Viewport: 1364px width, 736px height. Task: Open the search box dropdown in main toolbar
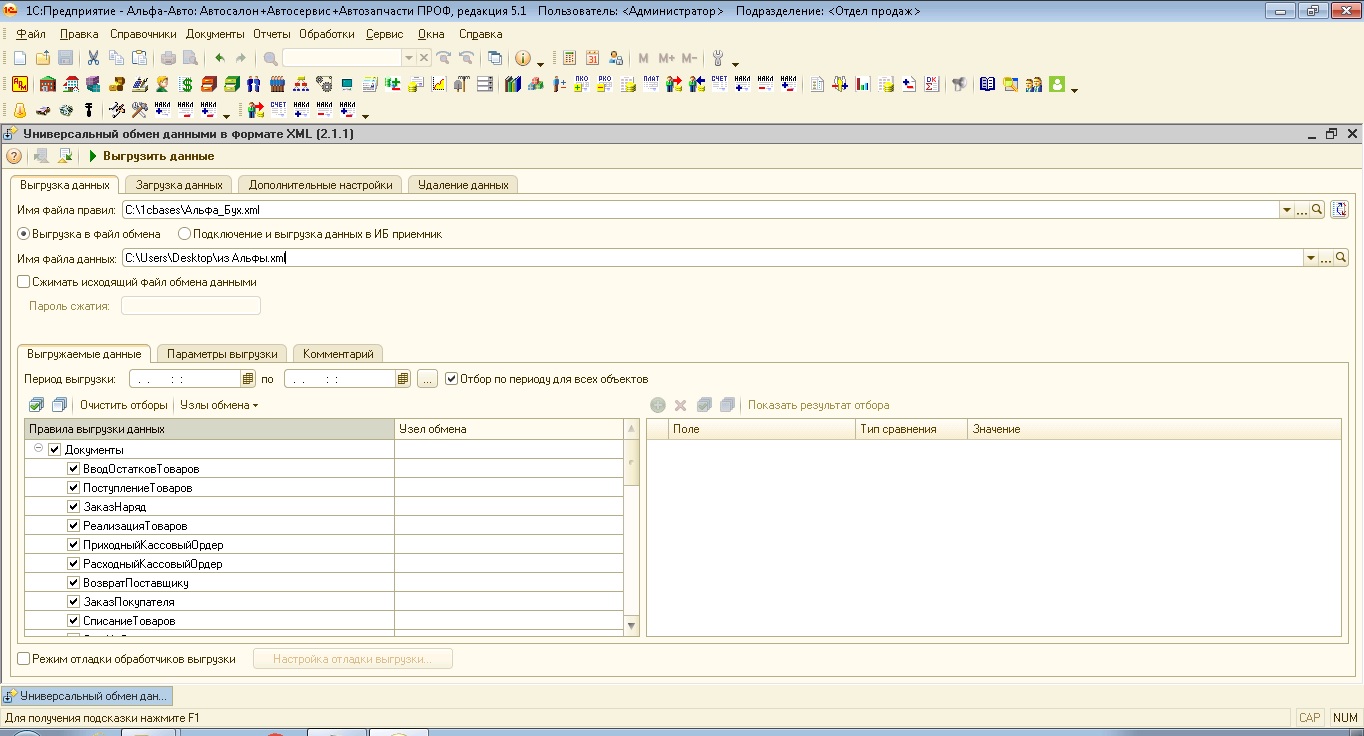tap(408, 58)
